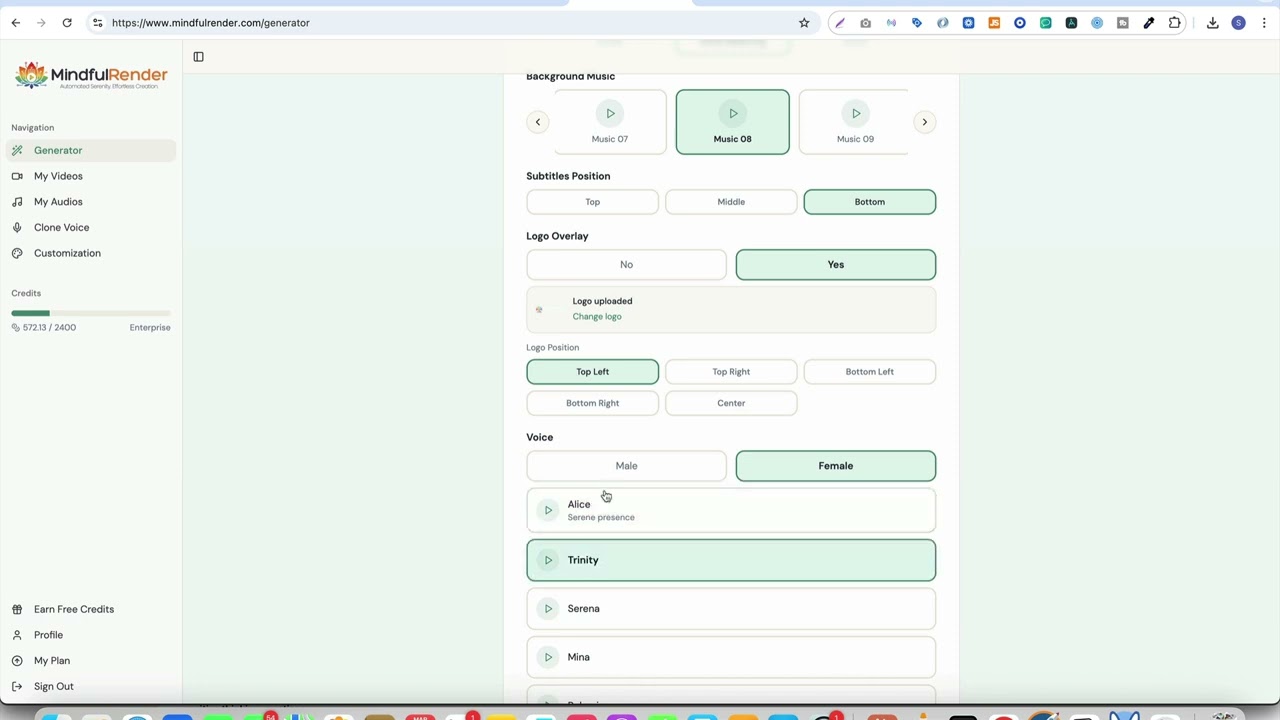1280x720 pixels.
Task: Place logo at Top Right
Action: click(x=731, y=372)
